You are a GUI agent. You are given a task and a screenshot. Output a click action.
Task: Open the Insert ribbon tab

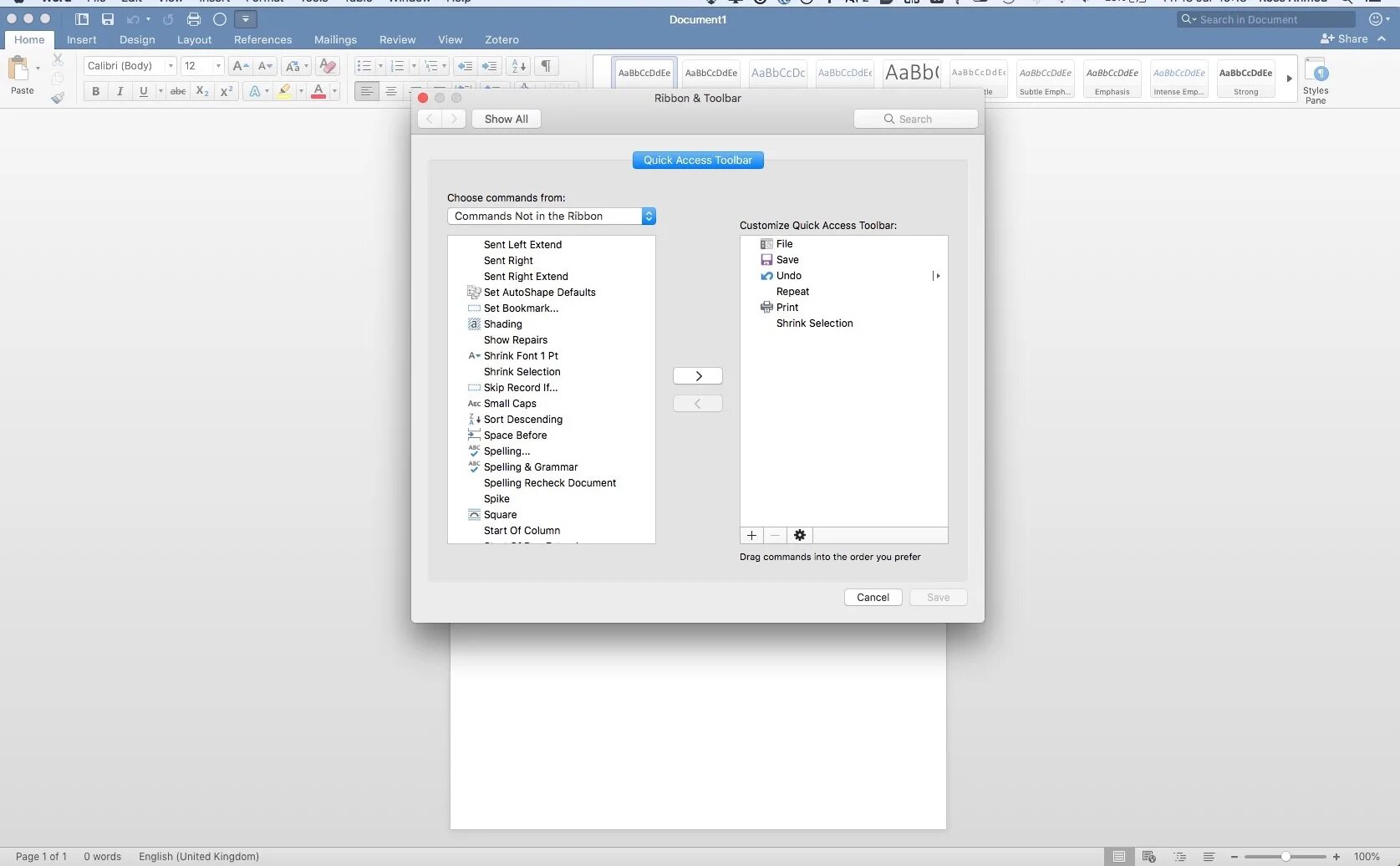click(82, 40)
